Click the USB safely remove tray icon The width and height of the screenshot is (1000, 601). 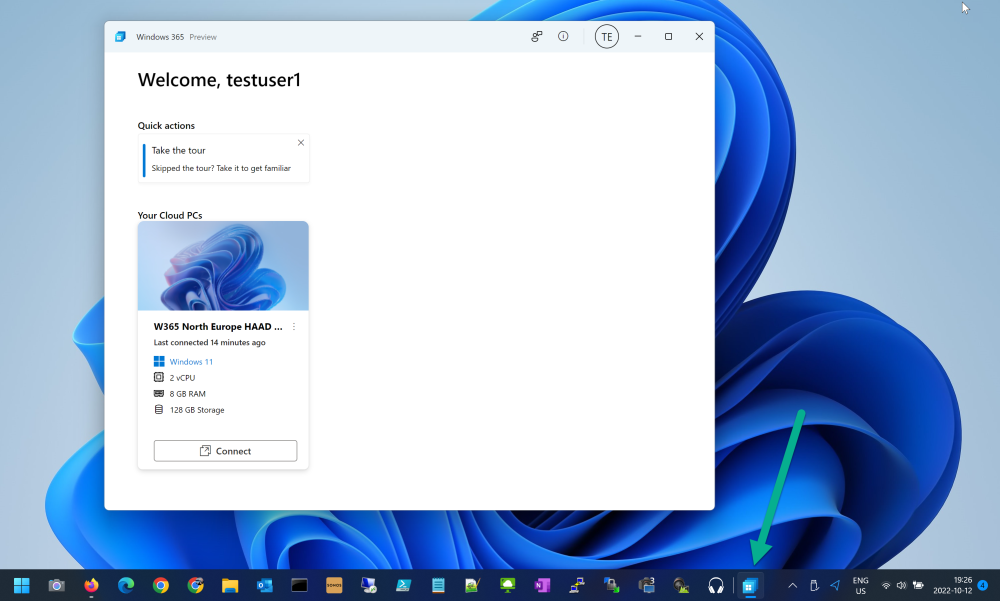814,585
